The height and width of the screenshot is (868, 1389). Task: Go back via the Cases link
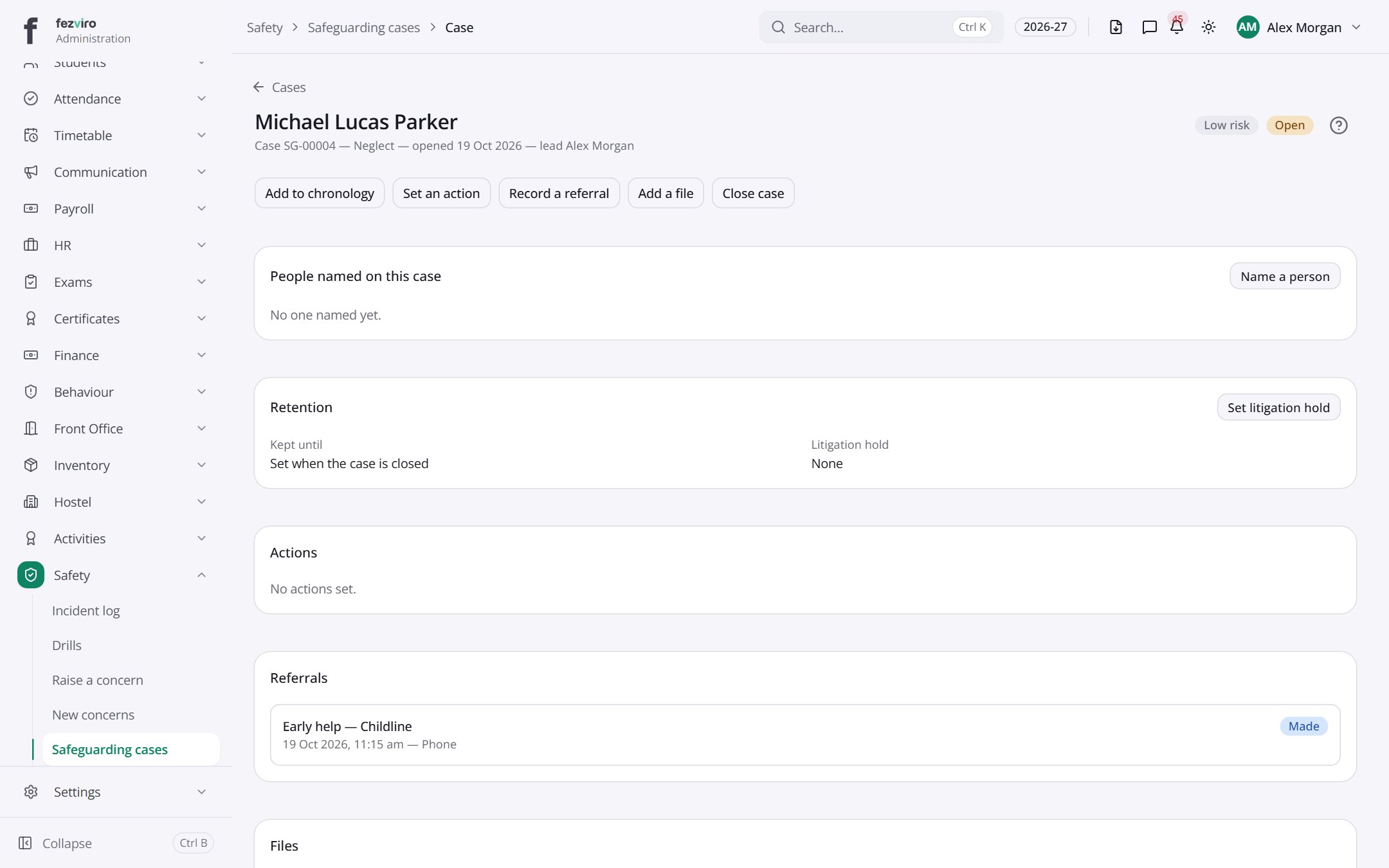tap(279, 87)
